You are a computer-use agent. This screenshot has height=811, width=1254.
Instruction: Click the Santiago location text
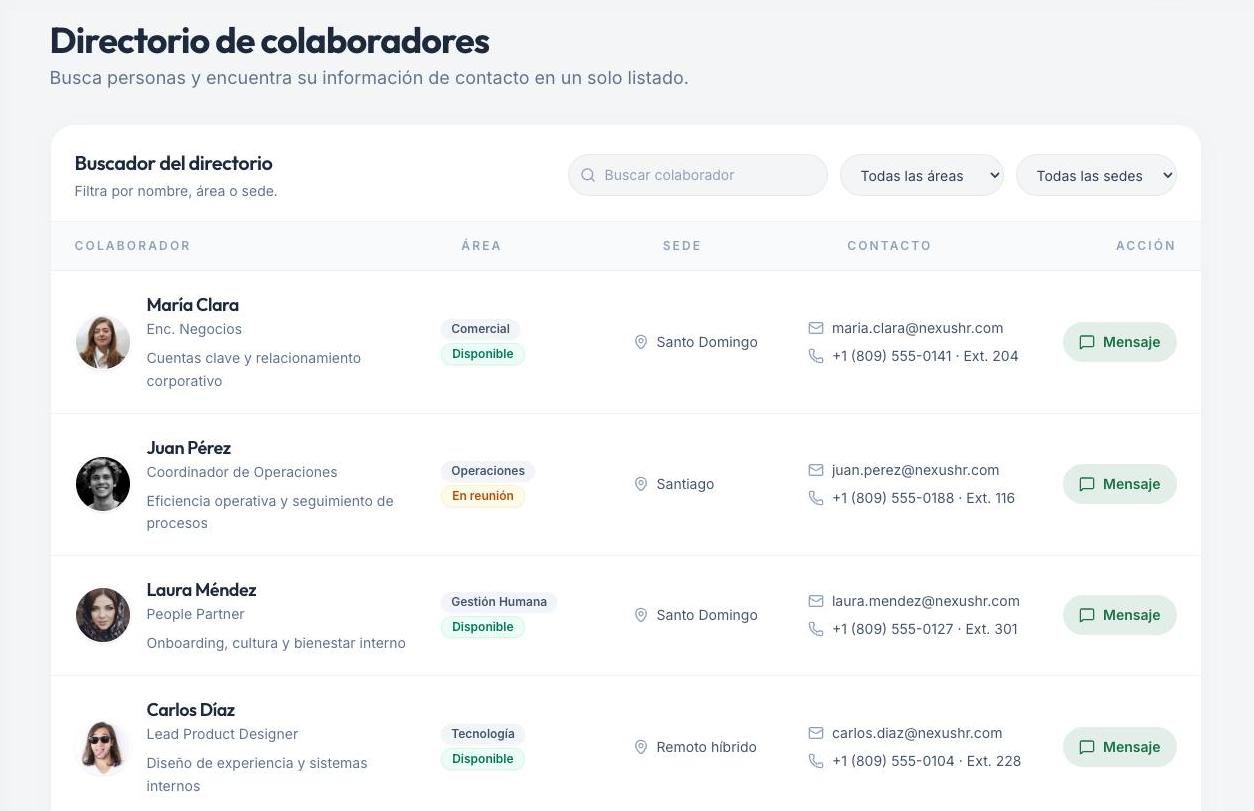(x=685, y=484)
